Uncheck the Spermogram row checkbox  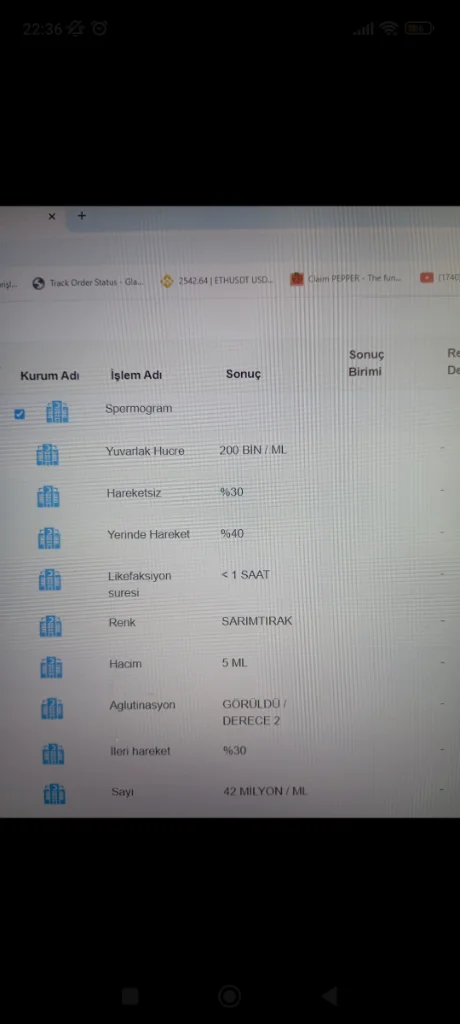point(20,413)
